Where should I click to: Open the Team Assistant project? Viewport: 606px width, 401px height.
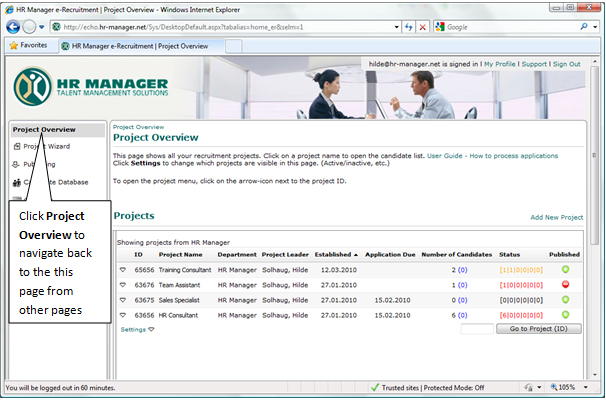179,285
